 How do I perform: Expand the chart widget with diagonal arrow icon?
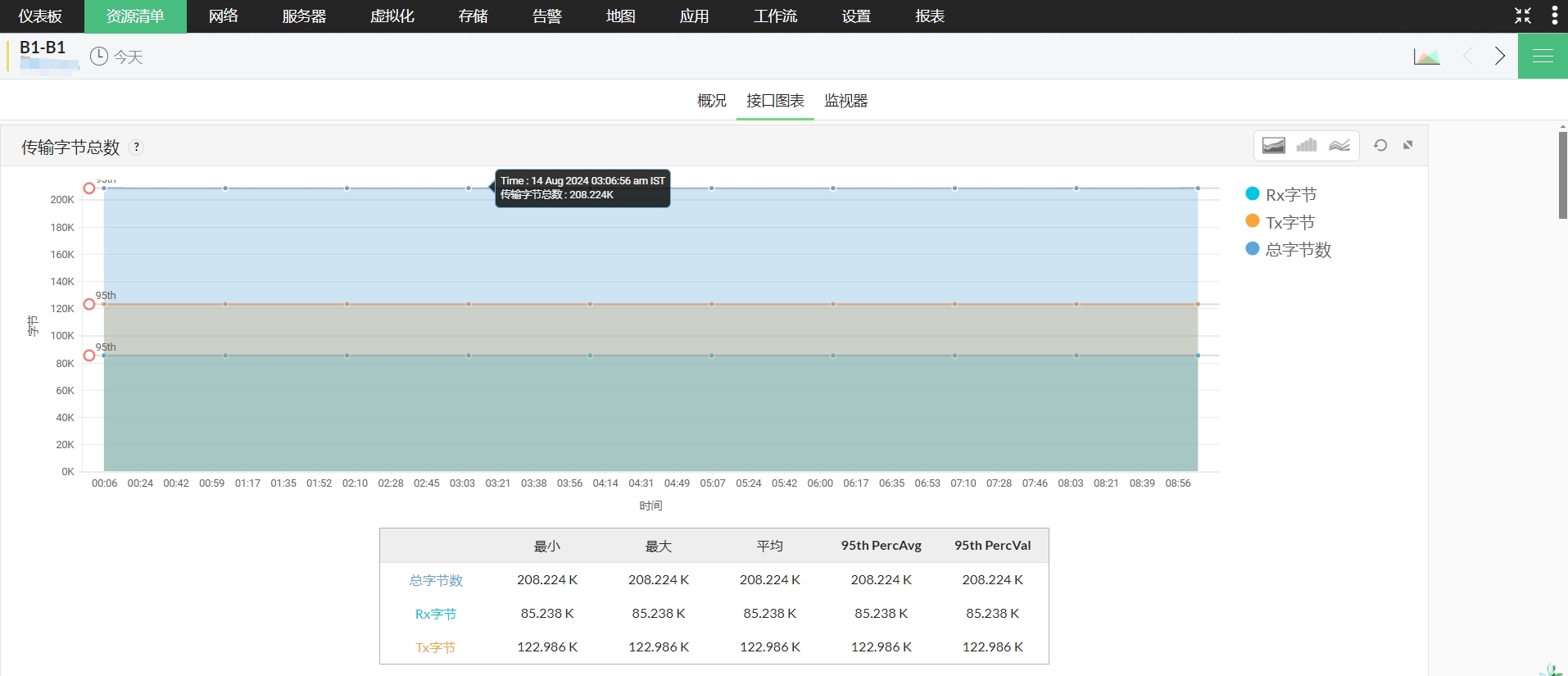pos(1408,145)
